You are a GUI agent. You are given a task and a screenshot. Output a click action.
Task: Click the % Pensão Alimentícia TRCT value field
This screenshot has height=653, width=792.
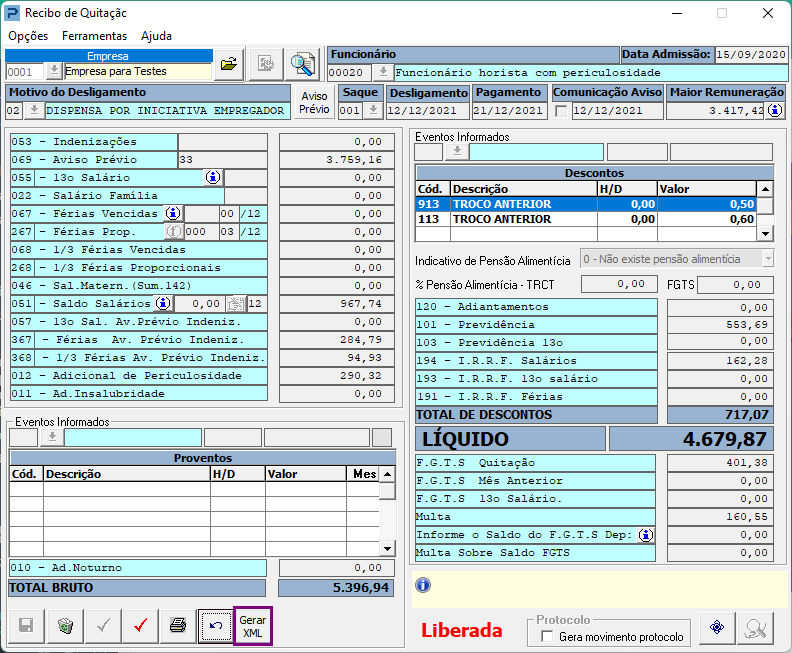[x=619, y=284]
